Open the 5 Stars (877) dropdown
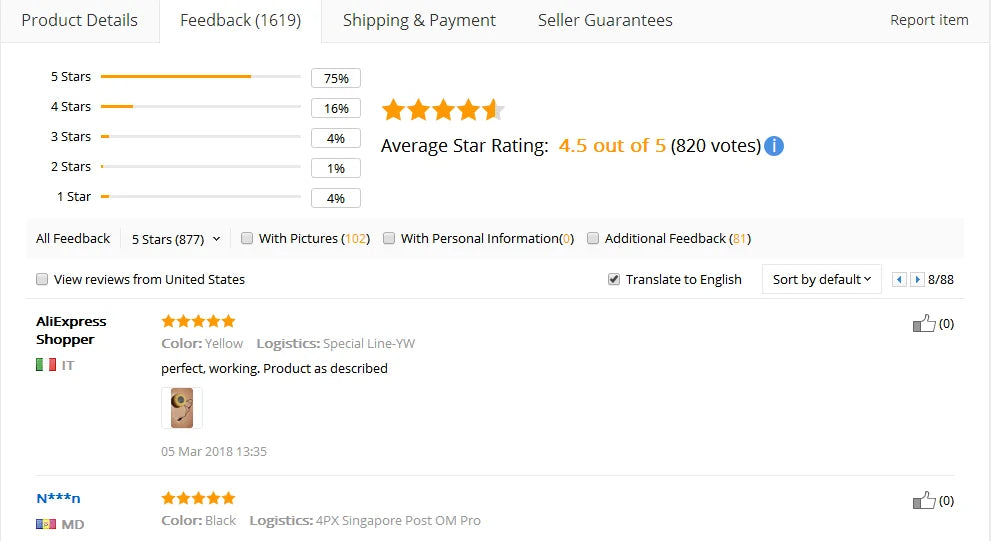Screen dimensions: 991x541 (x=176, y=239)
